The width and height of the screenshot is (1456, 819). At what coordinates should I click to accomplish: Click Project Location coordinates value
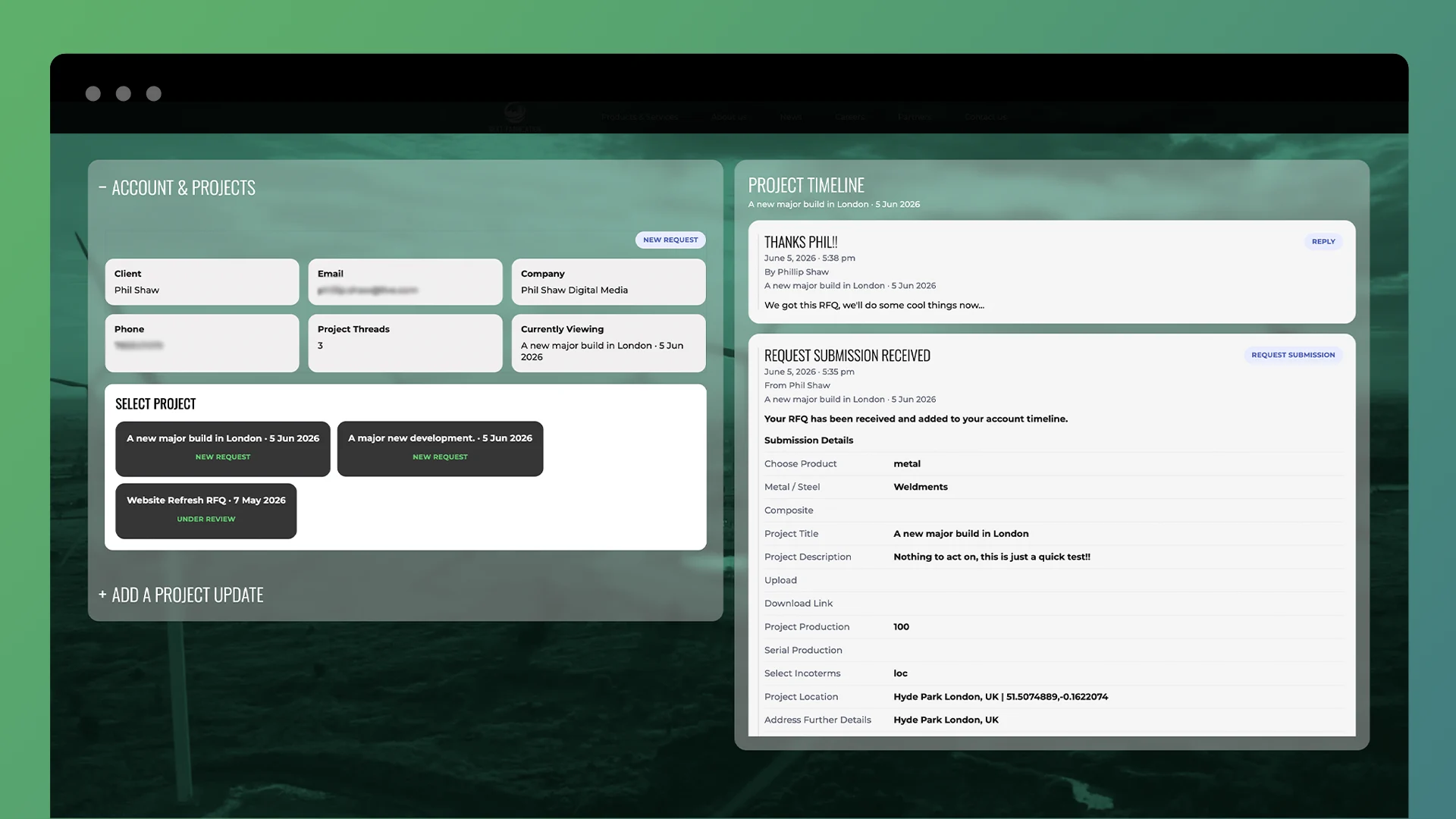point(1000,697)
